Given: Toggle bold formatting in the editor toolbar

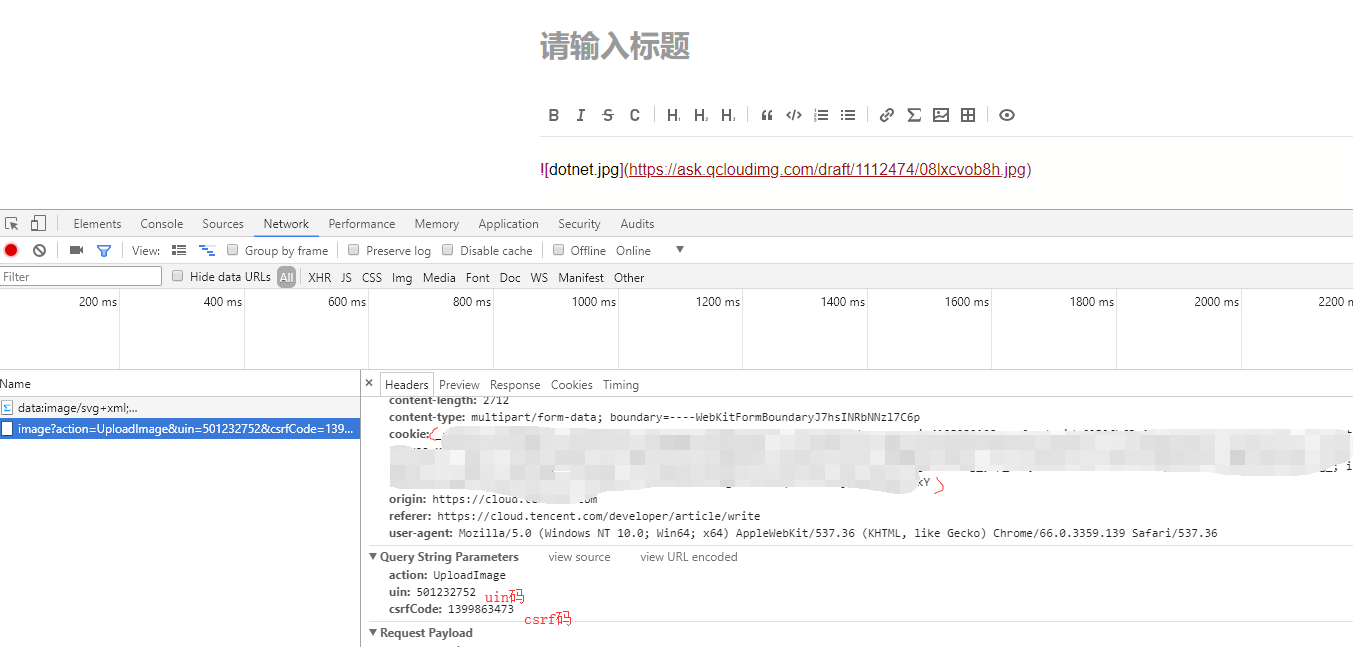Looking at the screenshot, I should [554, 115].
